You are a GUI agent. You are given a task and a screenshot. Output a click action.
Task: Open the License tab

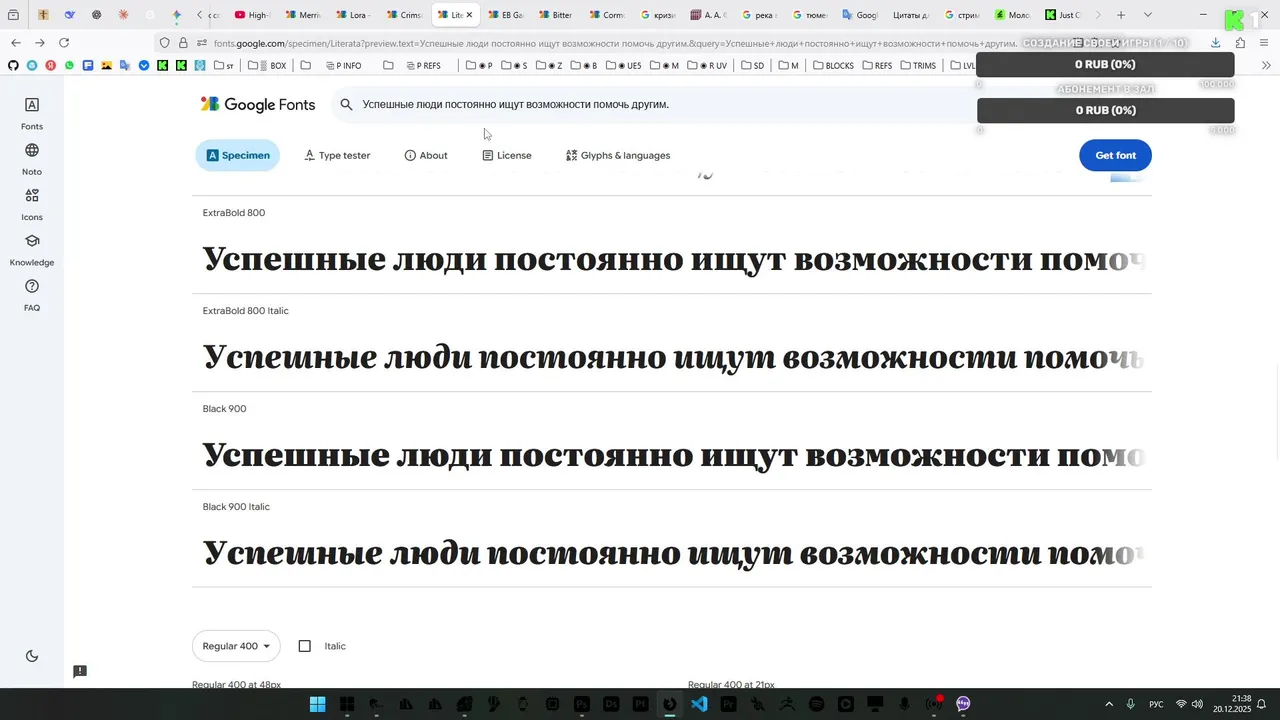[507, 155]
